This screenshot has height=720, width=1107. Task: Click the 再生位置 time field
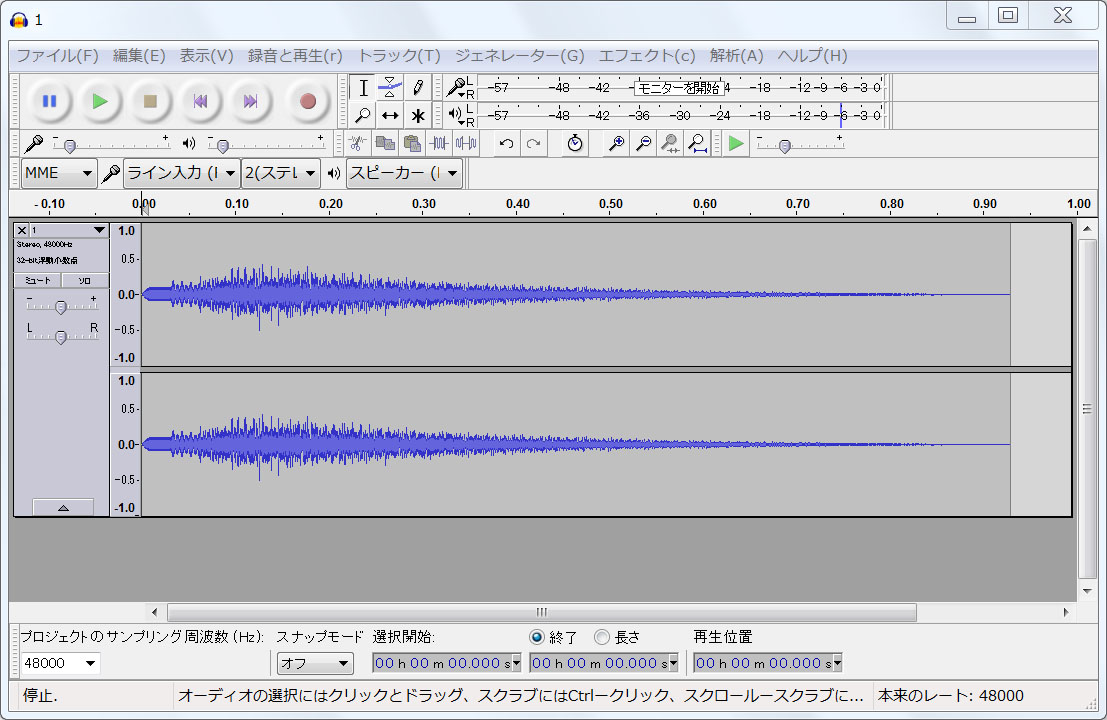[x=767, y=663]
